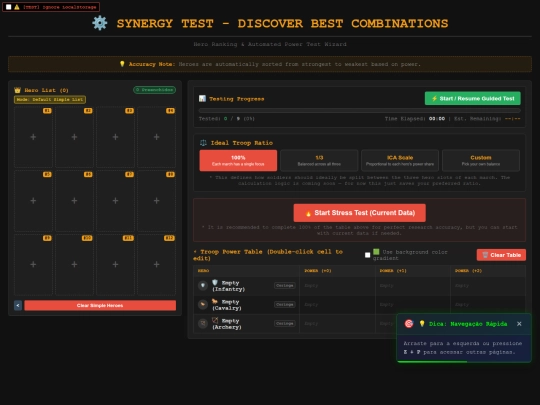Add a hero to slot #1
The height and width of the screenshot is (405, 540).
click(x=33, y=137)
